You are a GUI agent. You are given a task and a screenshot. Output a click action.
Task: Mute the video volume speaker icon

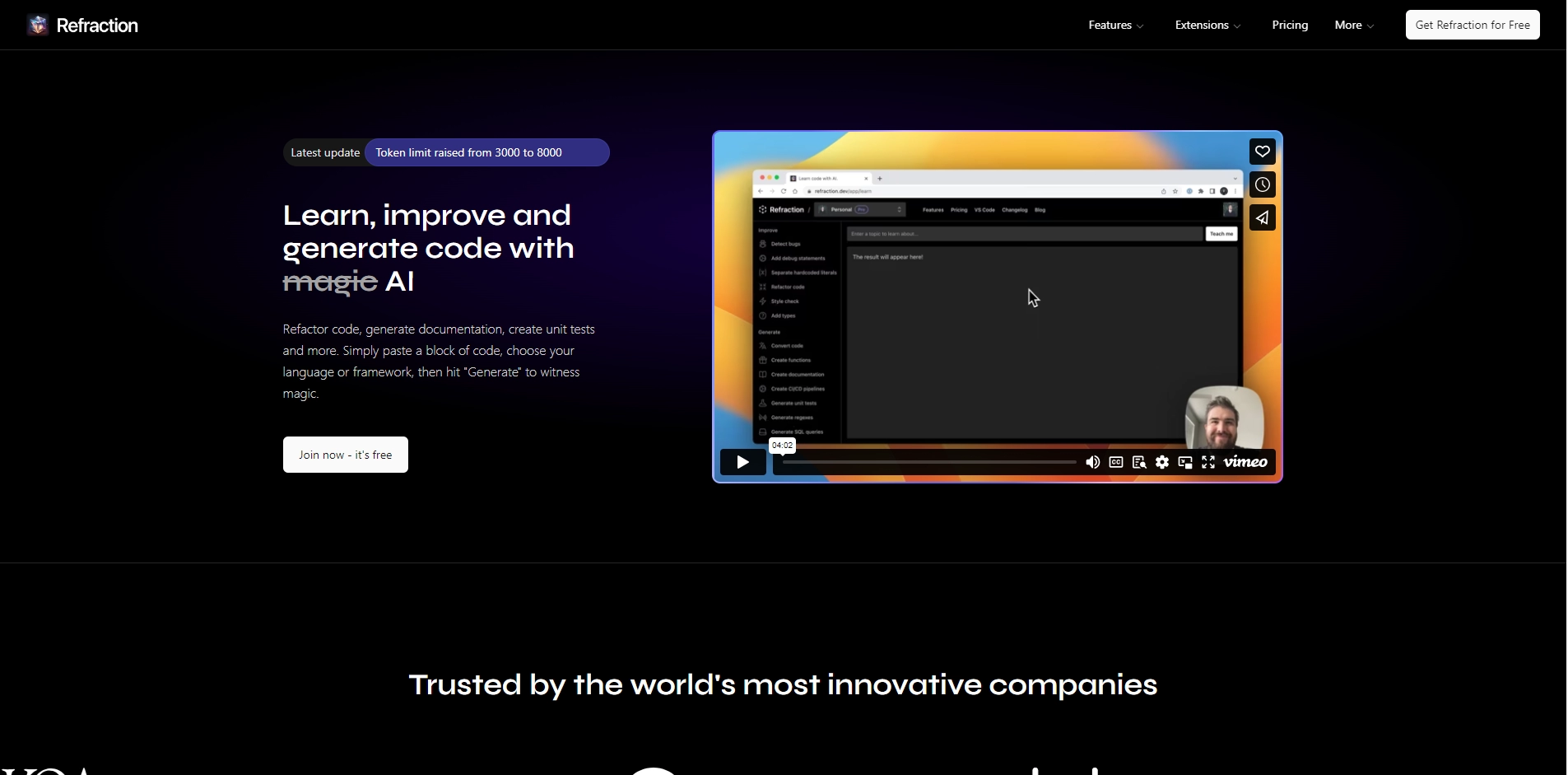[x=1093, y=462]
